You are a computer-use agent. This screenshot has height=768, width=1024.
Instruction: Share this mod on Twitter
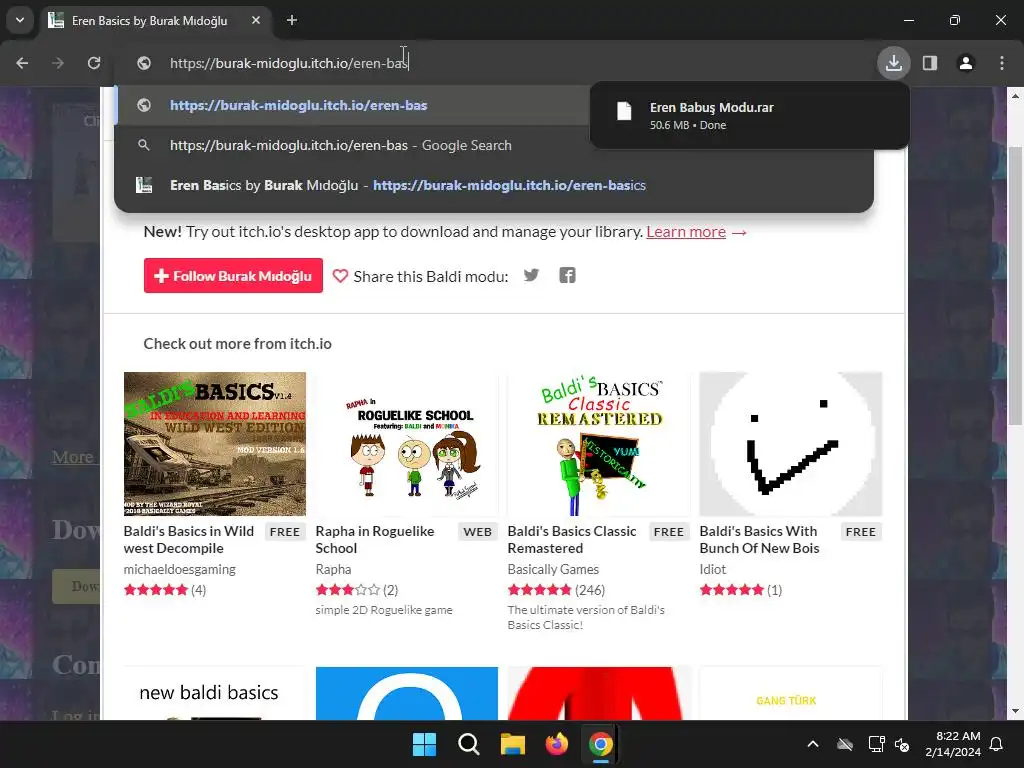click(x=532, y=275)
